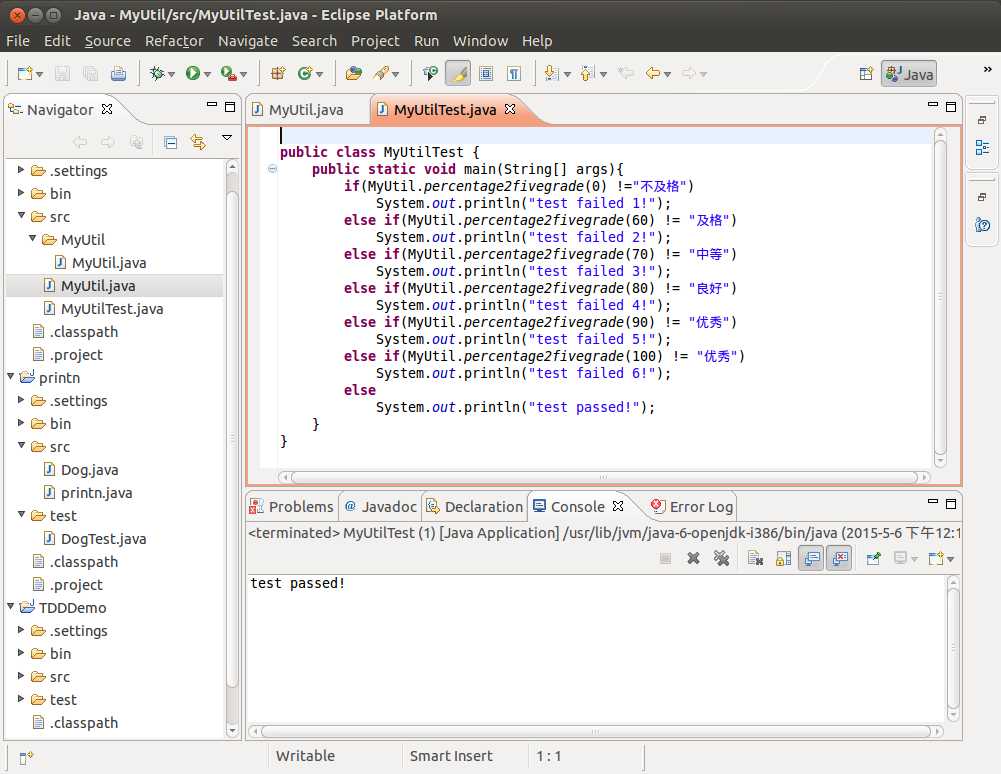Screen dimensions: 1001x774
Task: Click the green Run button icon
Action: tap(193, 73)
